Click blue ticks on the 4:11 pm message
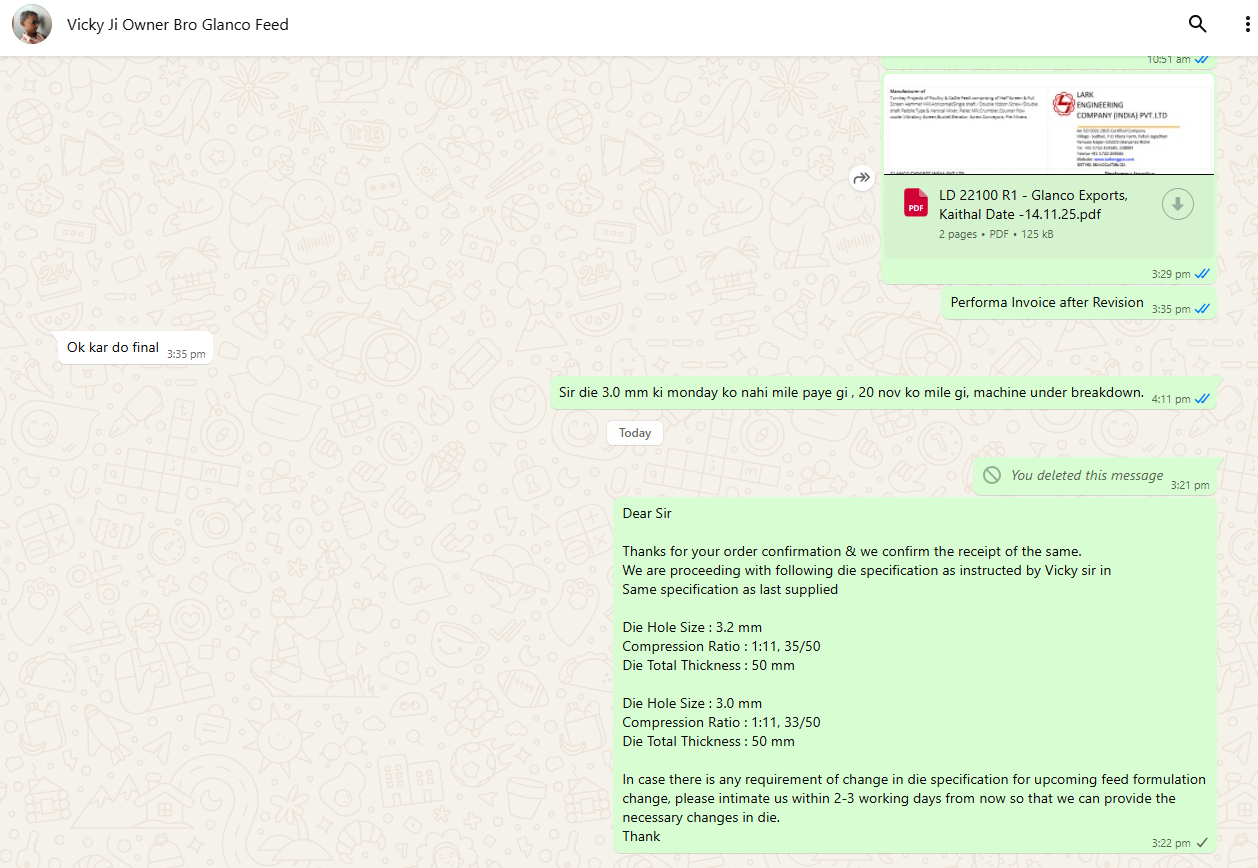 coord(1202,399)
